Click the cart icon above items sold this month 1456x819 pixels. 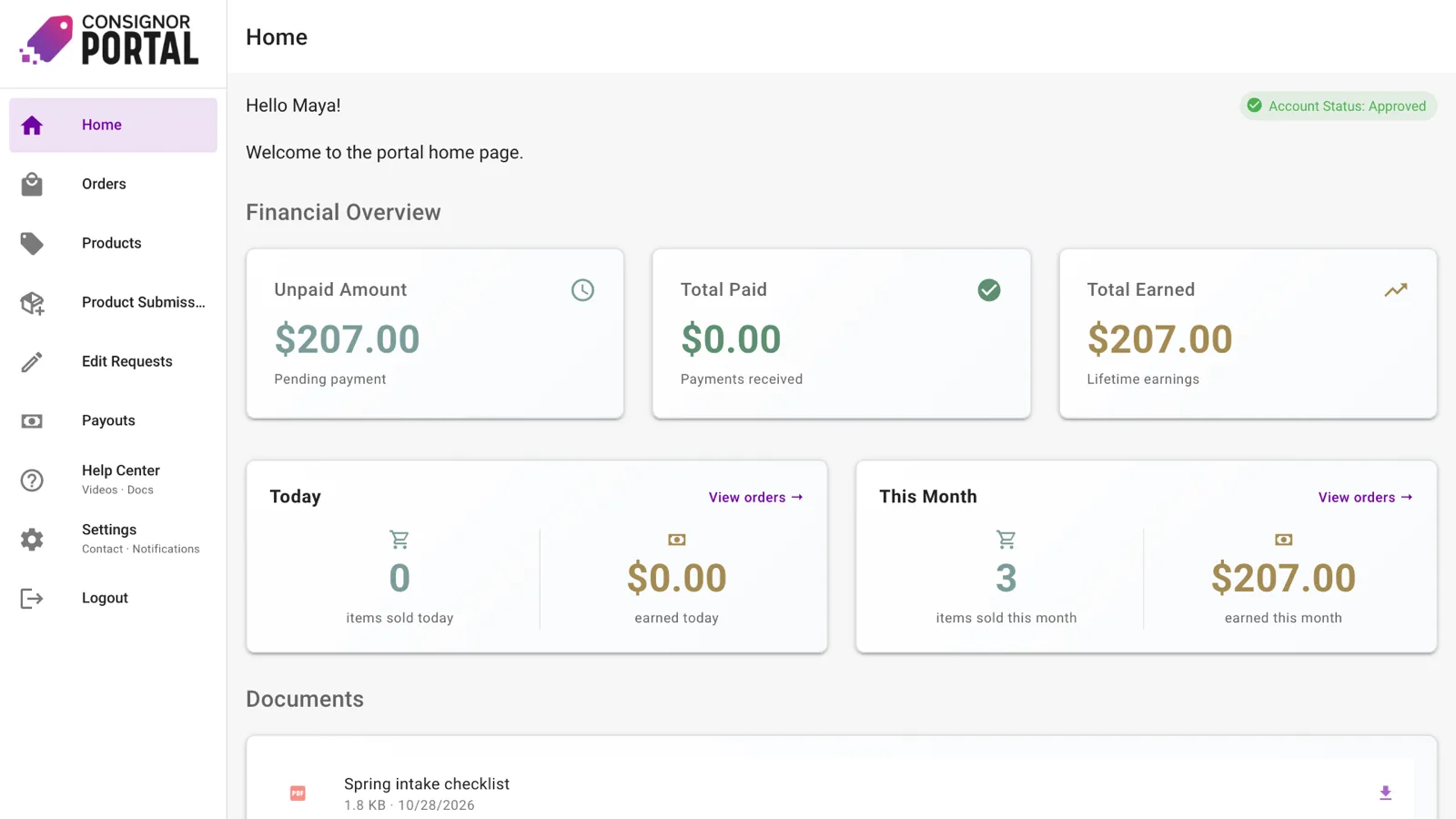1006,540
